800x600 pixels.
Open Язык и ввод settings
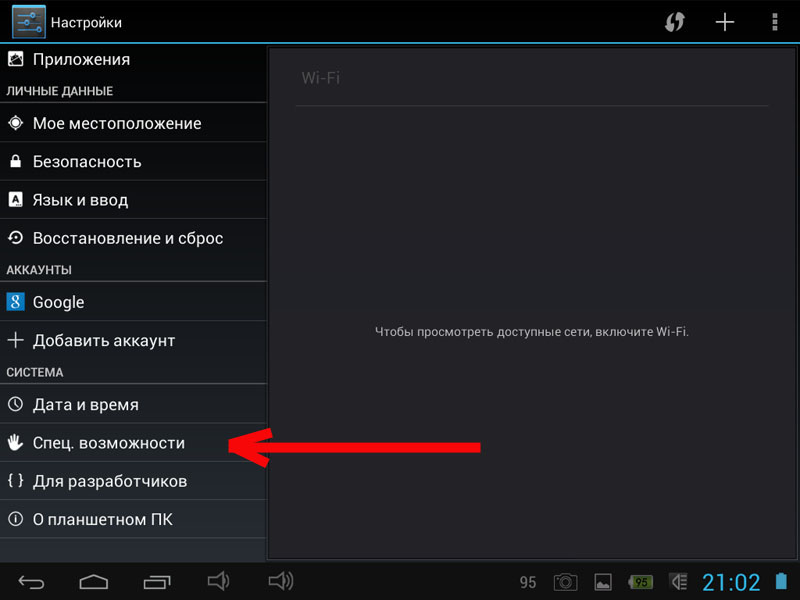pyautogui.click(x=80, y=200)
